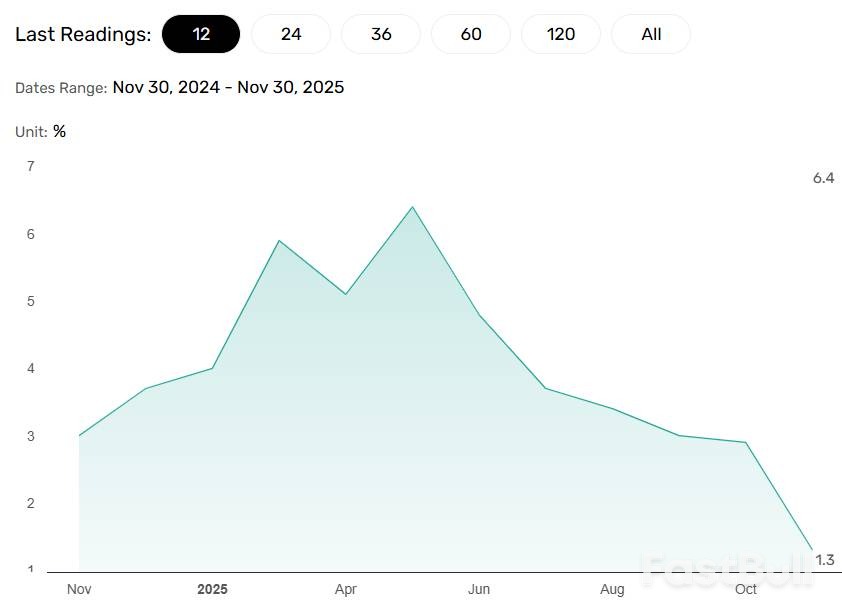The width and height of the screenshot is (842, 615).
Task: Click the April dip on the line
Action: coord(346,294)
